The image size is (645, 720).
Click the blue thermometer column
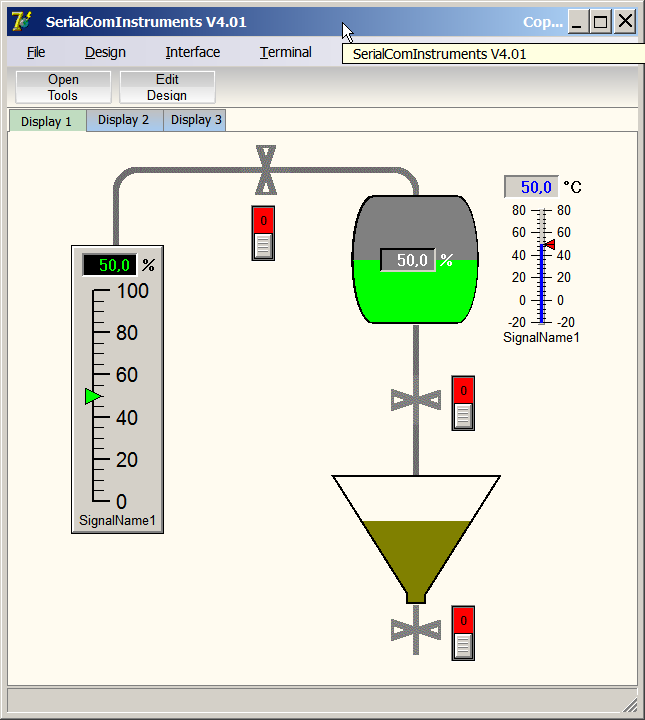[x=542, y=283]
